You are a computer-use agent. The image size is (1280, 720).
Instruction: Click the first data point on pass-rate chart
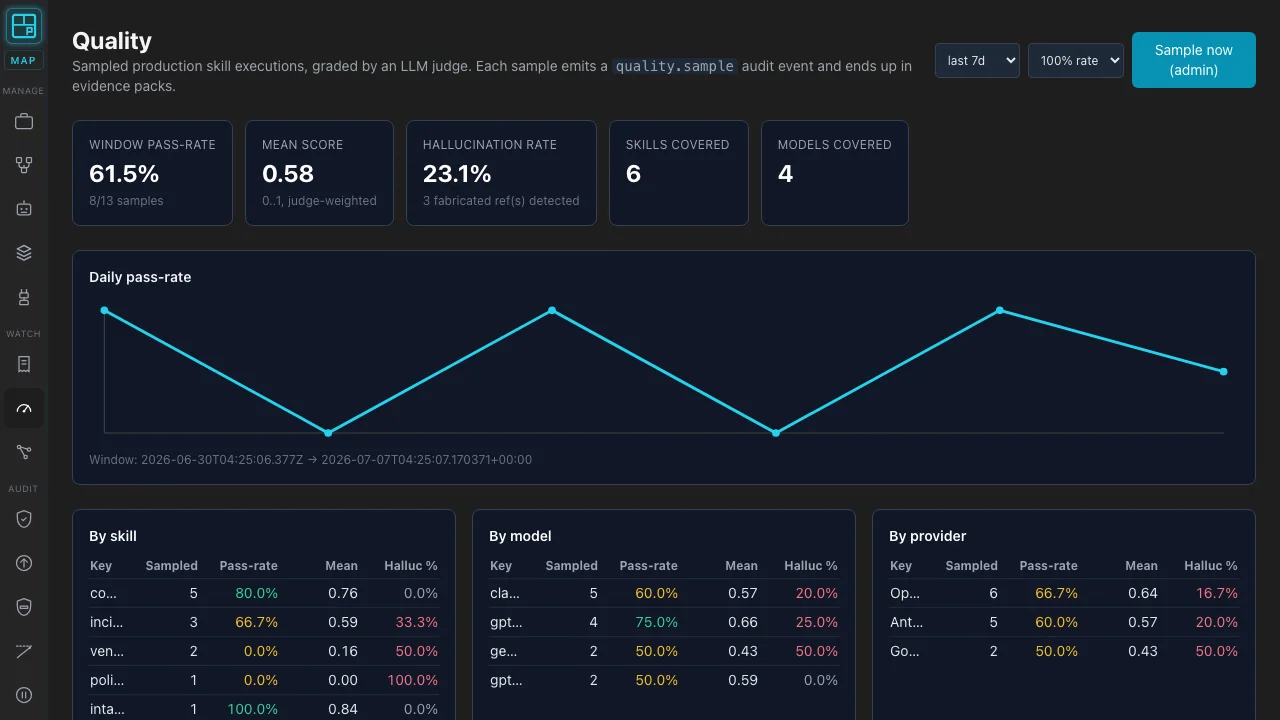[104, 310]
